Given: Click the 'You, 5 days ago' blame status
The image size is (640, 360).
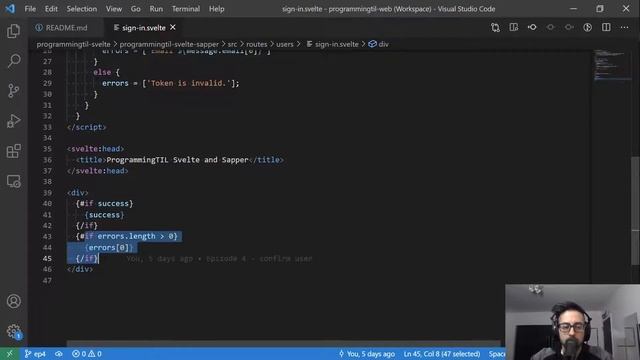Looking at the screenshot, I should 367,354.
